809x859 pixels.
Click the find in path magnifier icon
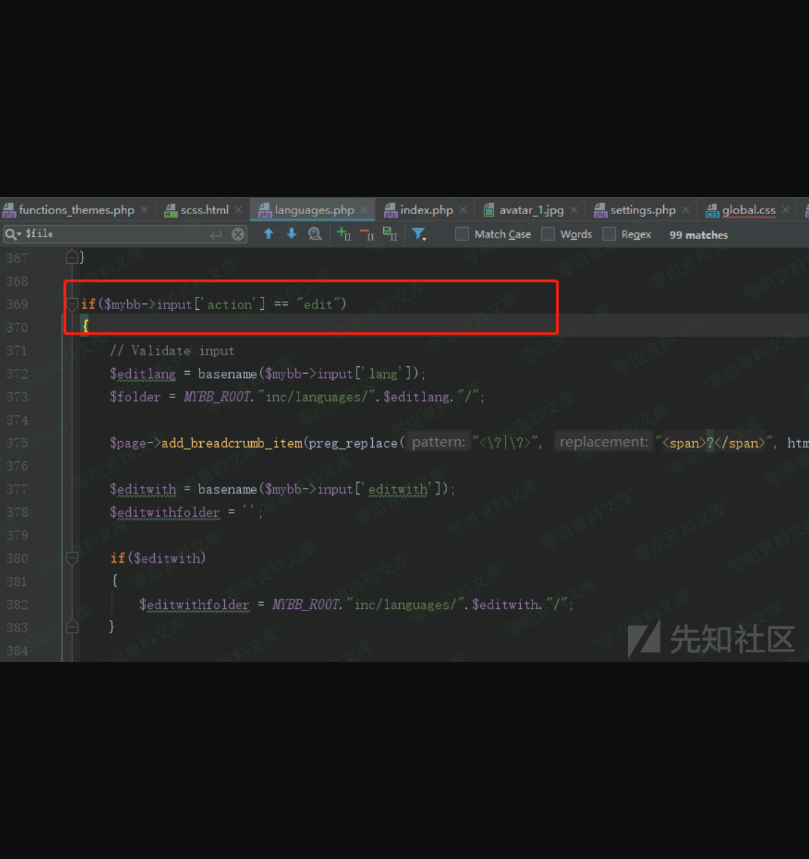315,234
